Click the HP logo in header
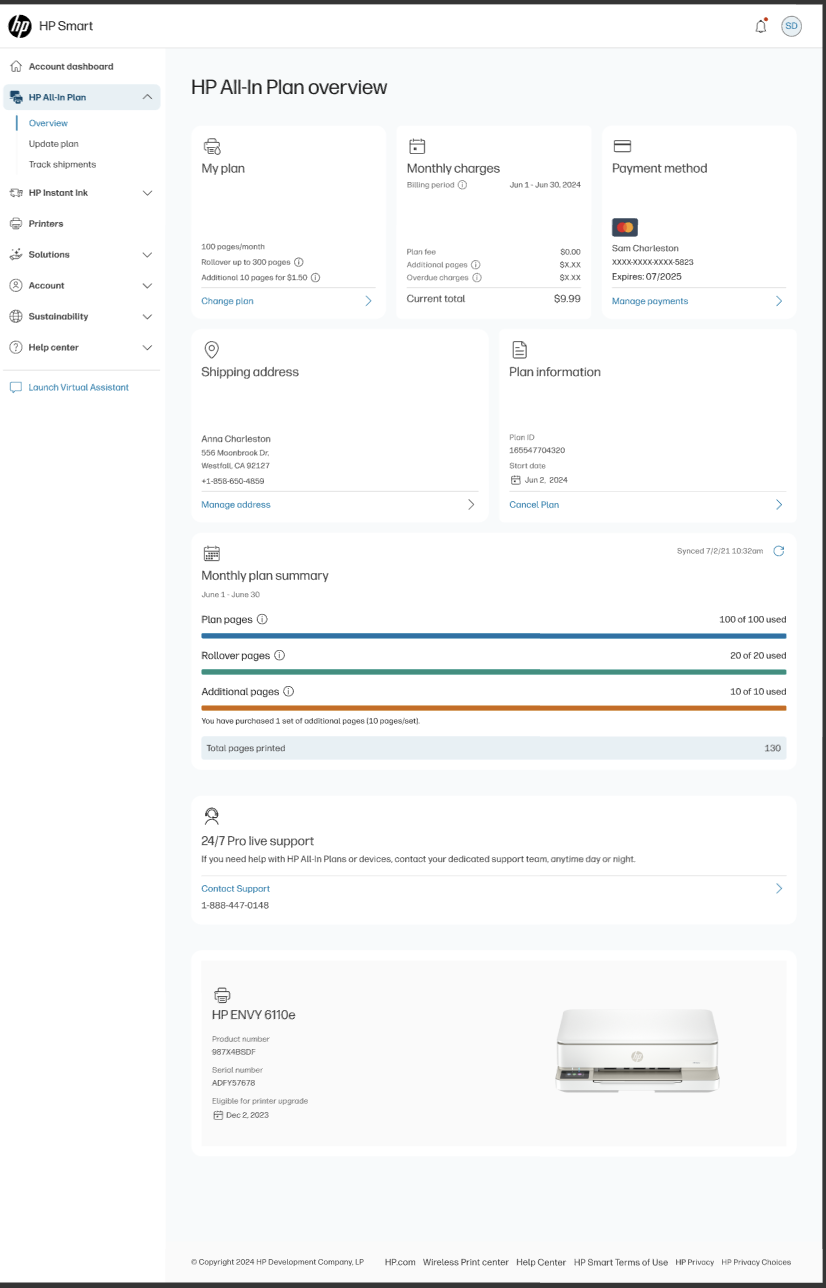826x1288 pixels. (x=20, y=26)
